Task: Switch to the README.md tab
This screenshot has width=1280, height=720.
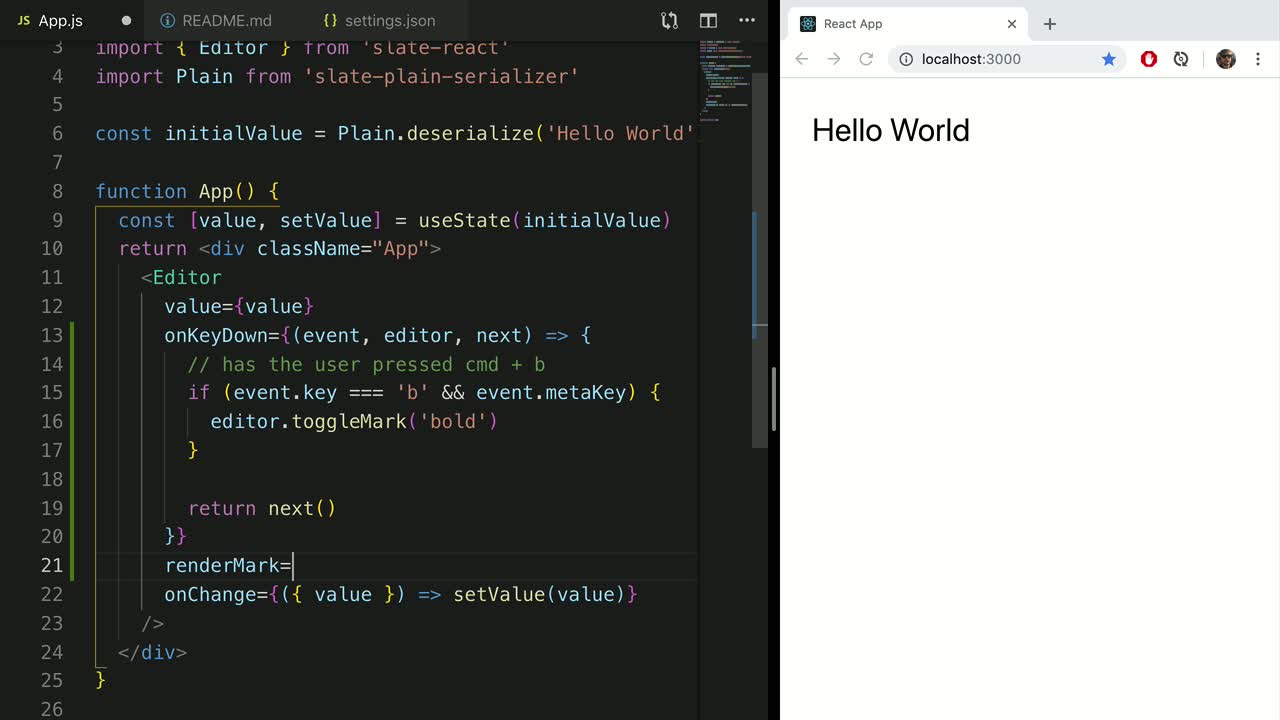Action: (226, 20)
